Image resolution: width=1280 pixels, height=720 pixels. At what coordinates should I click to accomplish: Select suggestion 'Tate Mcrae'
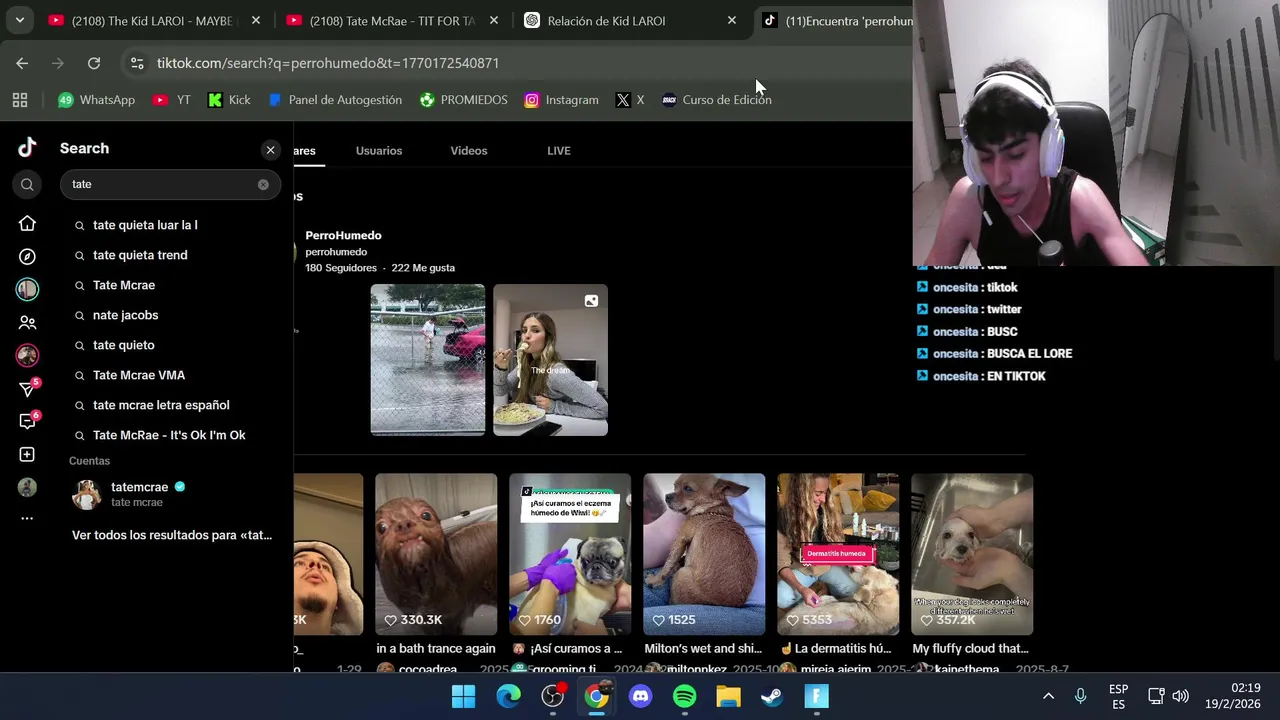(124, 285)
